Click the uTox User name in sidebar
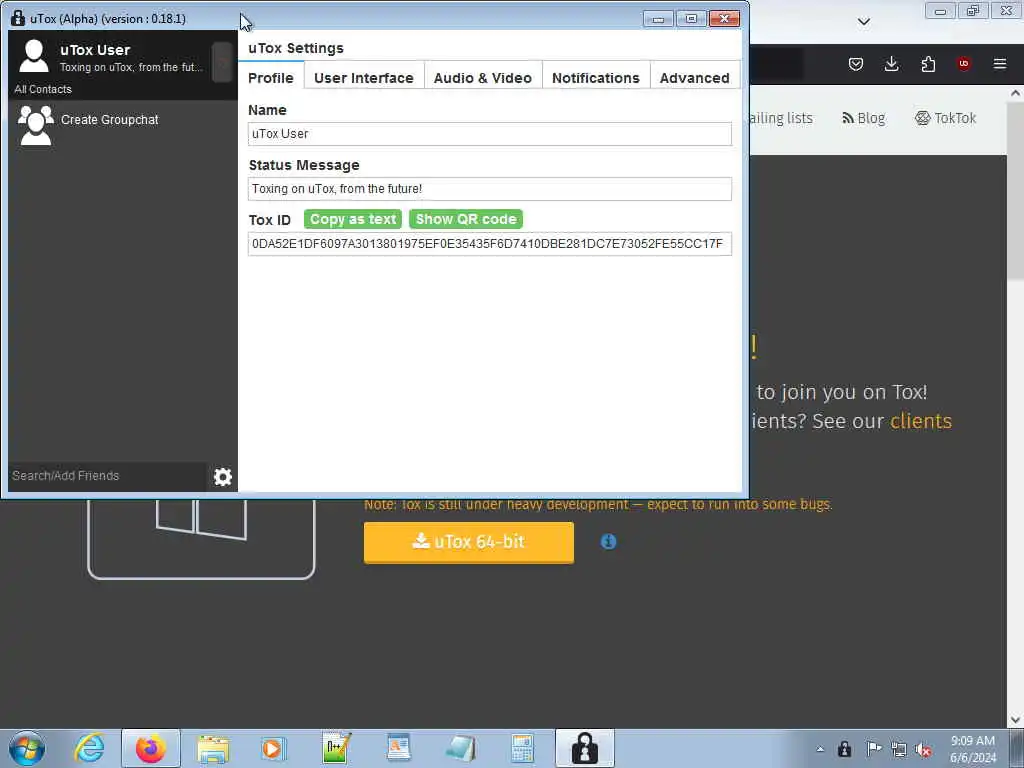This screenshot has height=768, width=1024. [95, 50]
